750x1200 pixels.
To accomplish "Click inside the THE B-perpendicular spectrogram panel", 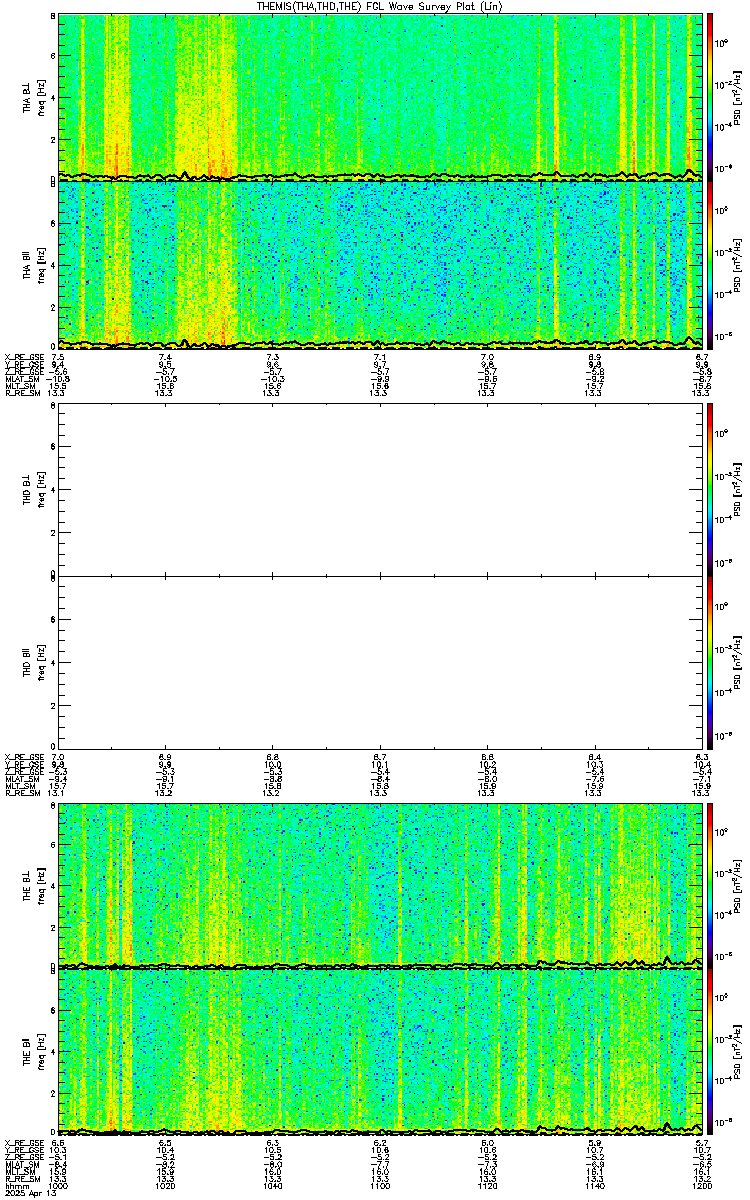I will tap(379, 885).
